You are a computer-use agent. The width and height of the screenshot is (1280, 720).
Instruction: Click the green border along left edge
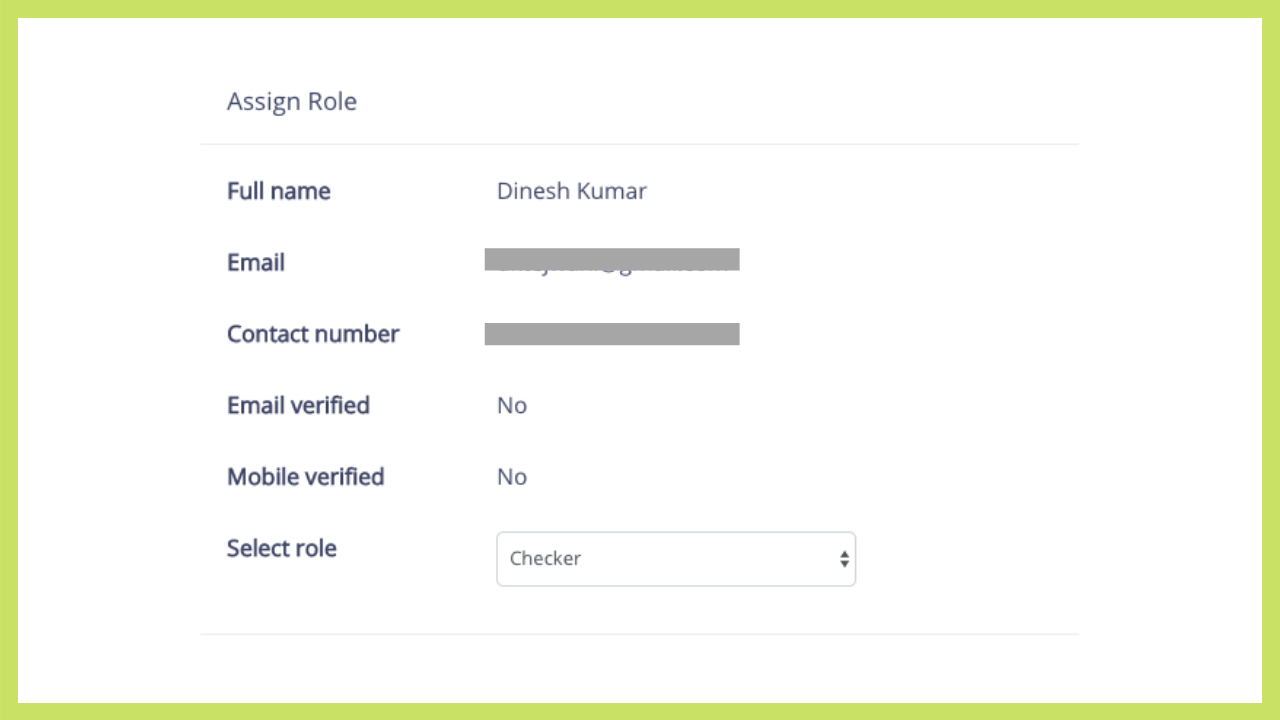click(x=8, y=360)
